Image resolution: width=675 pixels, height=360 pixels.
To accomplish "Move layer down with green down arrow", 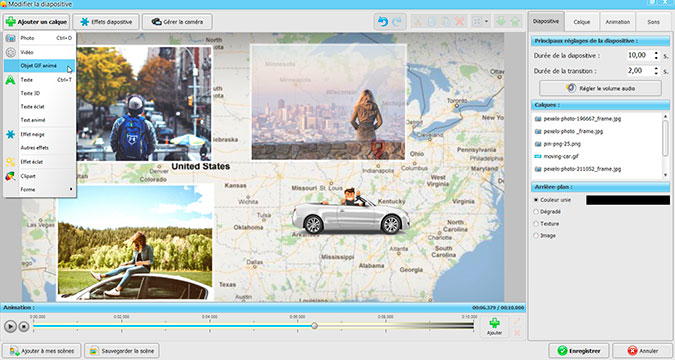I will pyautogui.click(x=501, y=22).
